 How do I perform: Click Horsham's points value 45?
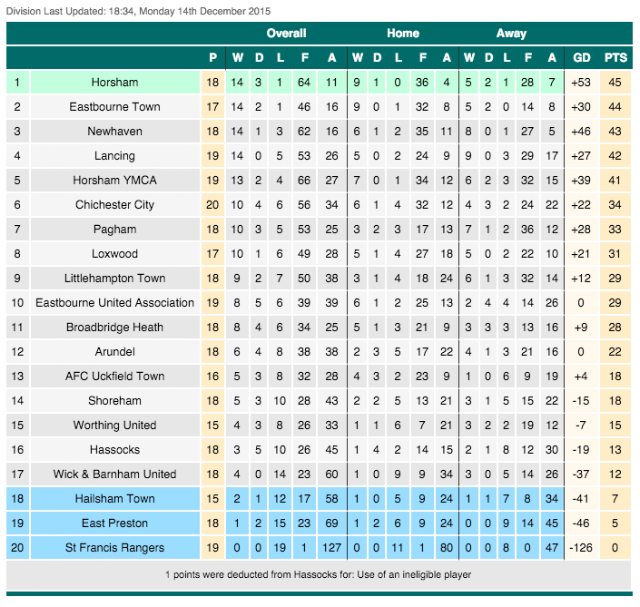click(615, 82)
